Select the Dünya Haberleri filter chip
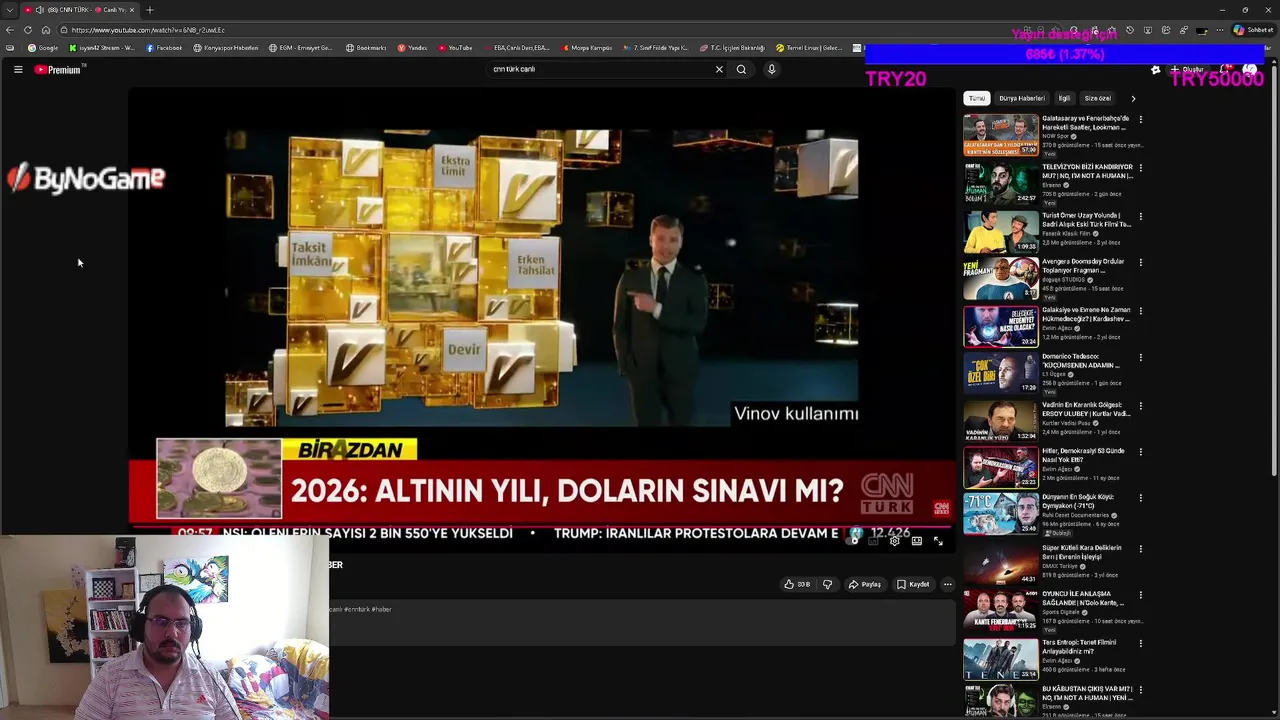This screenshot has height=720, width=1280. click(1022, 98)
